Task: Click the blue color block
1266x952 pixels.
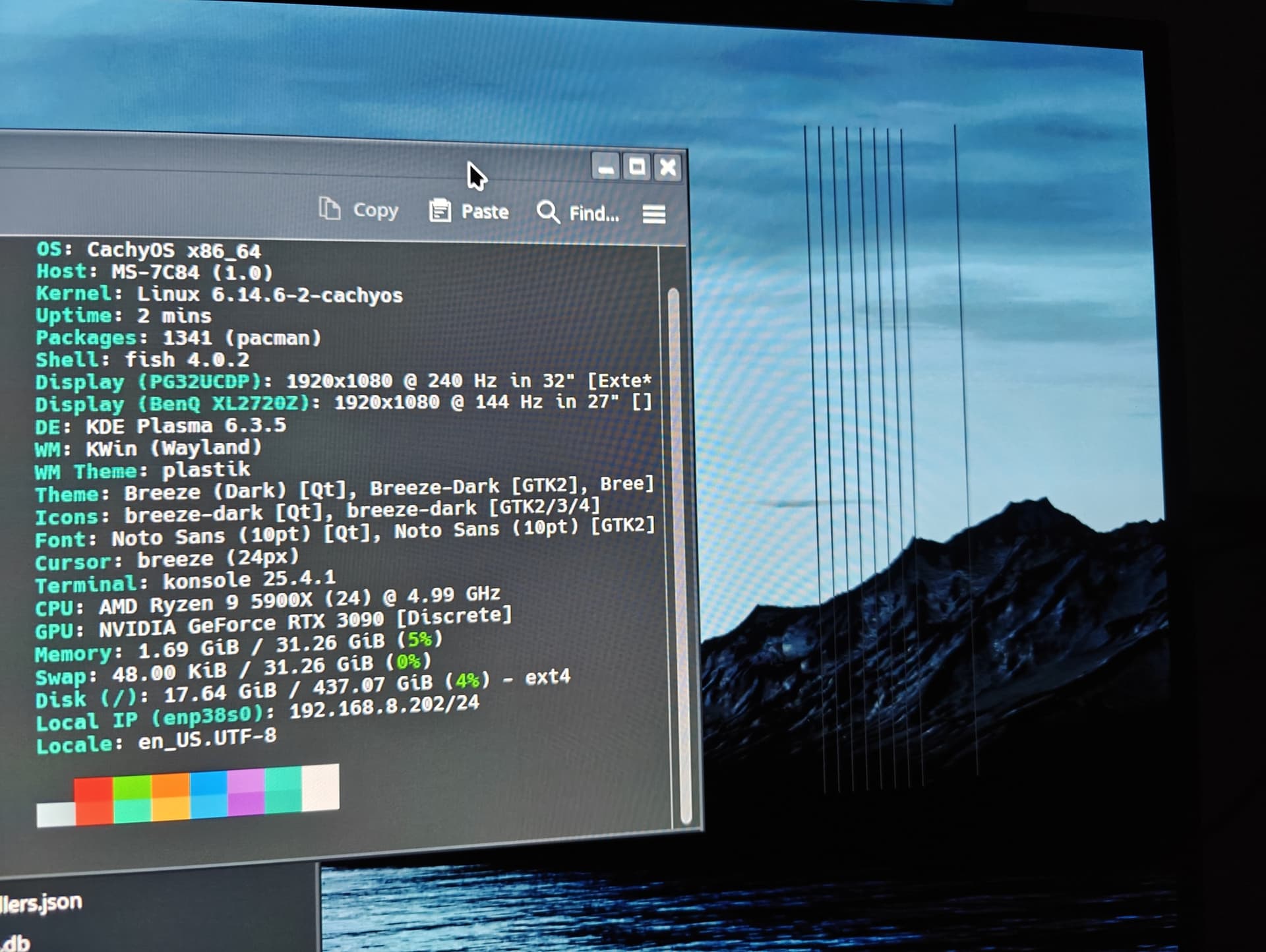Action: coord(209,794)
